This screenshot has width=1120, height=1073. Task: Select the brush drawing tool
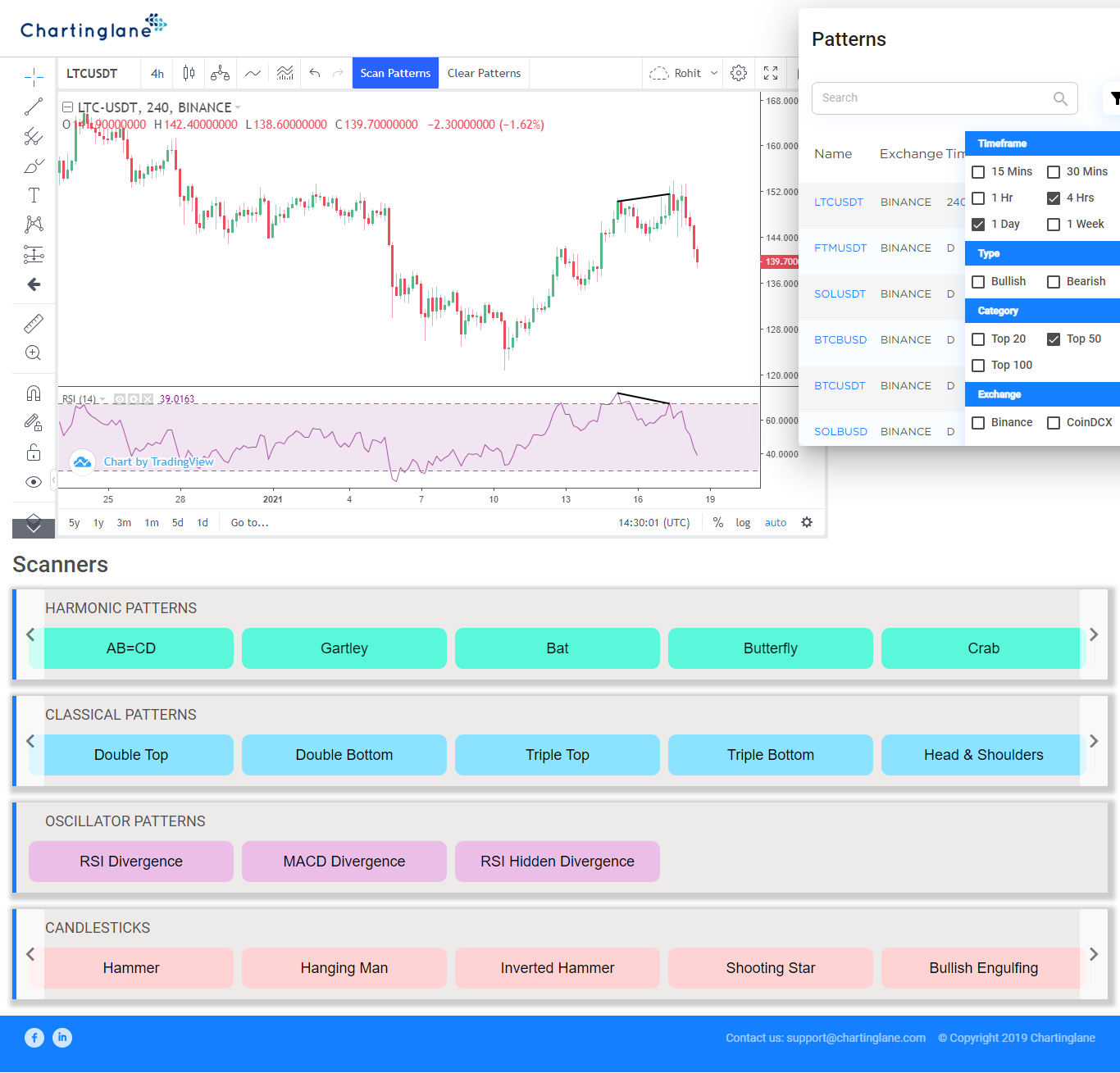[x=34, y=166]
